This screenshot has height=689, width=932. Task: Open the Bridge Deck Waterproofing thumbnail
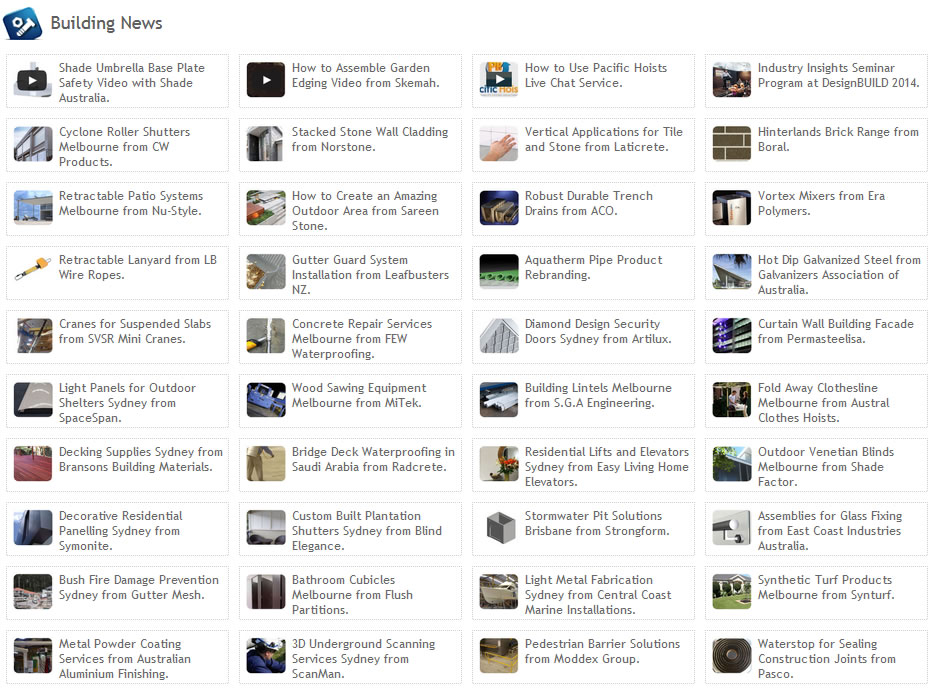[x=266, y=464]
